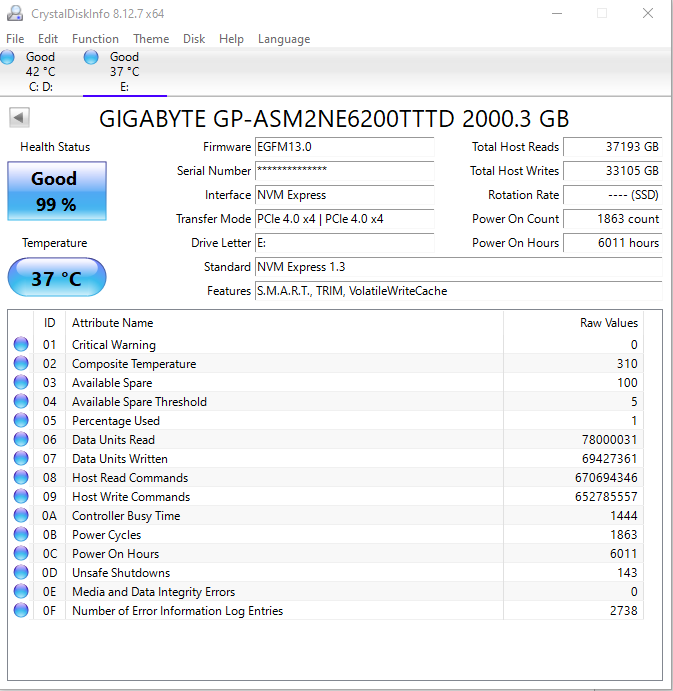This screenshot has width=673, height=691.
Task: Click the status orb for Composite Temperature
Action: tap(21, 363)
